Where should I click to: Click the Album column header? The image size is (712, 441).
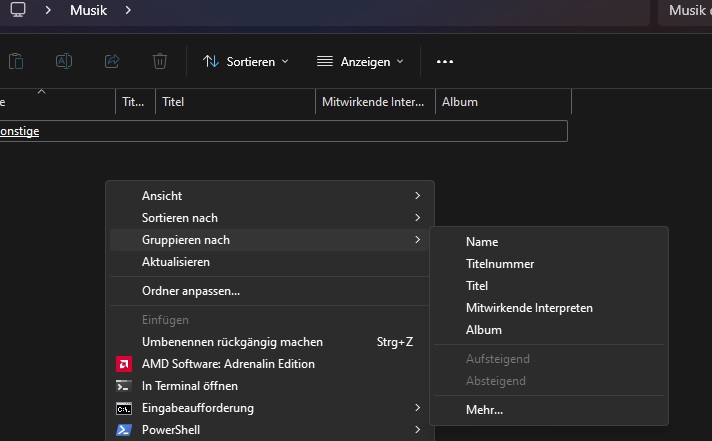(x=500, y=102)
